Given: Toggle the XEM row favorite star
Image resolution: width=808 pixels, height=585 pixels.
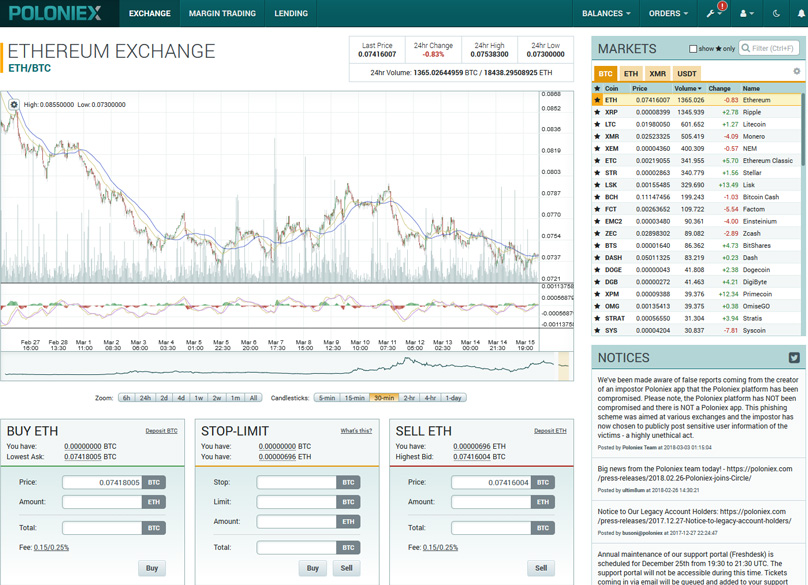Looking at the screenshot, I should point(597,148).
